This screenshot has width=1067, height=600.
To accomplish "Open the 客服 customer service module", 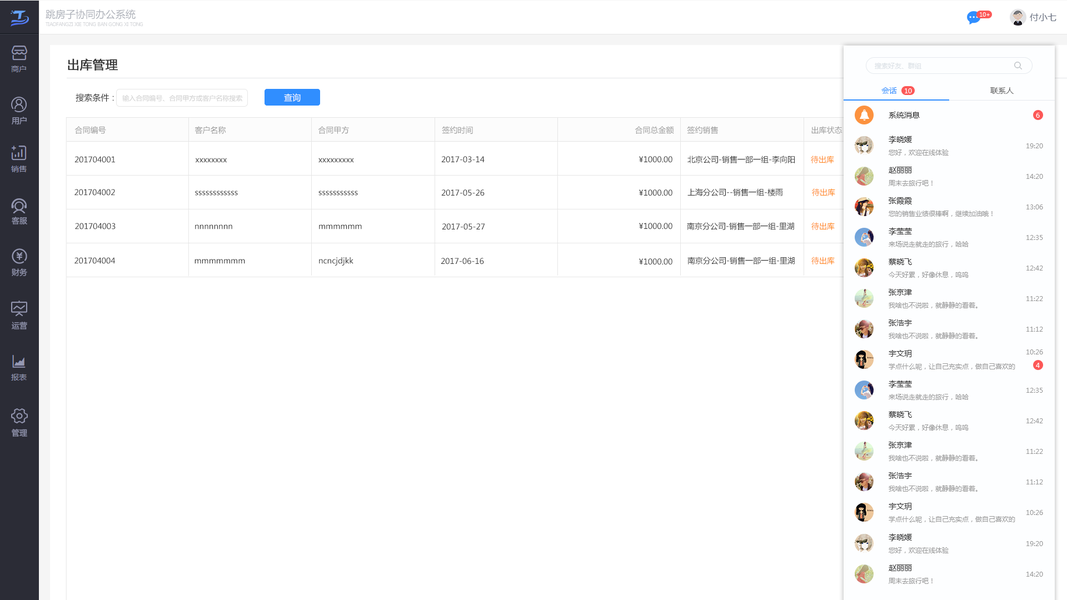I will 19,212.
